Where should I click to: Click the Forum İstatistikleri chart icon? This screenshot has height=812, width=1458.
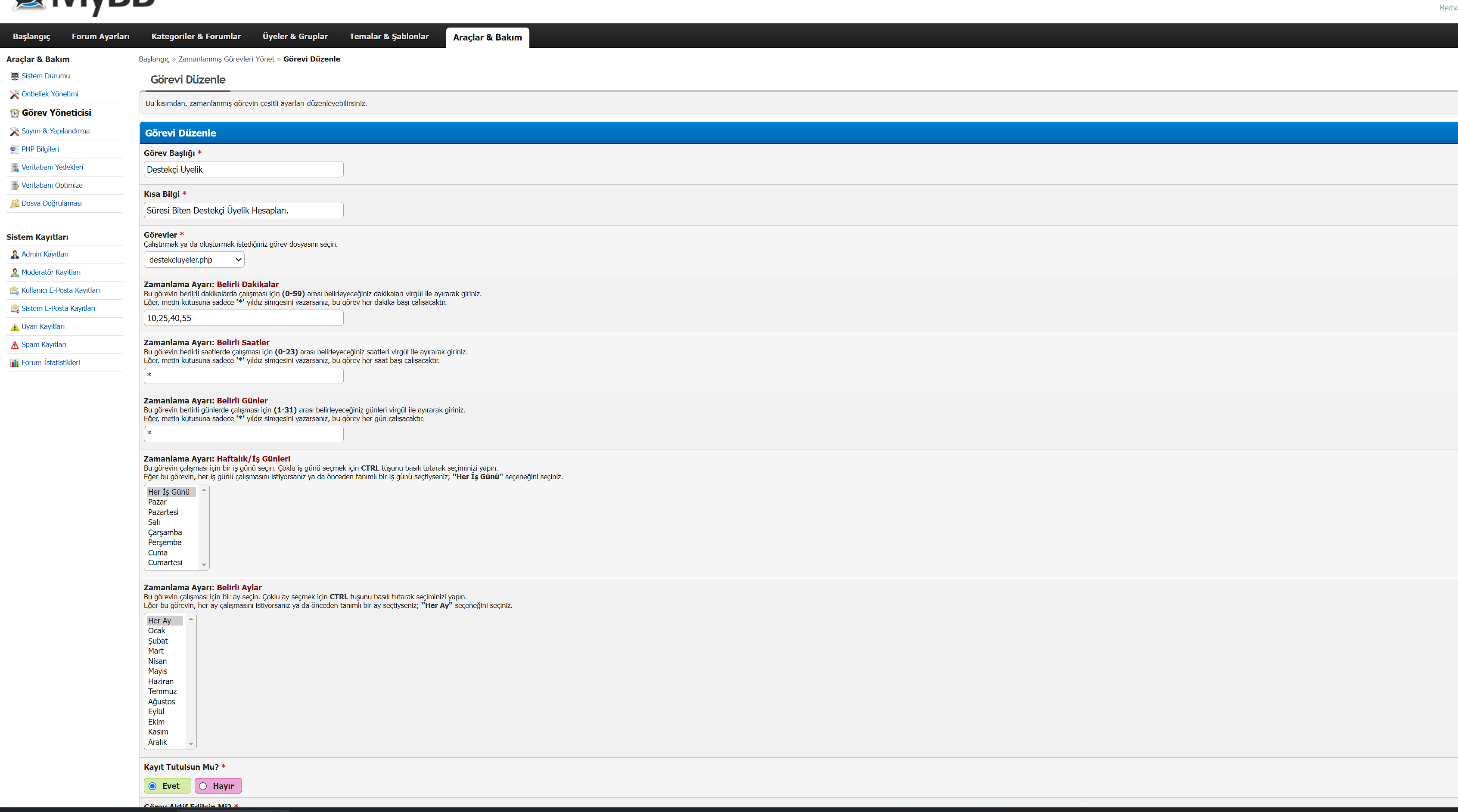pyautogui.click(x=15, y=363)
